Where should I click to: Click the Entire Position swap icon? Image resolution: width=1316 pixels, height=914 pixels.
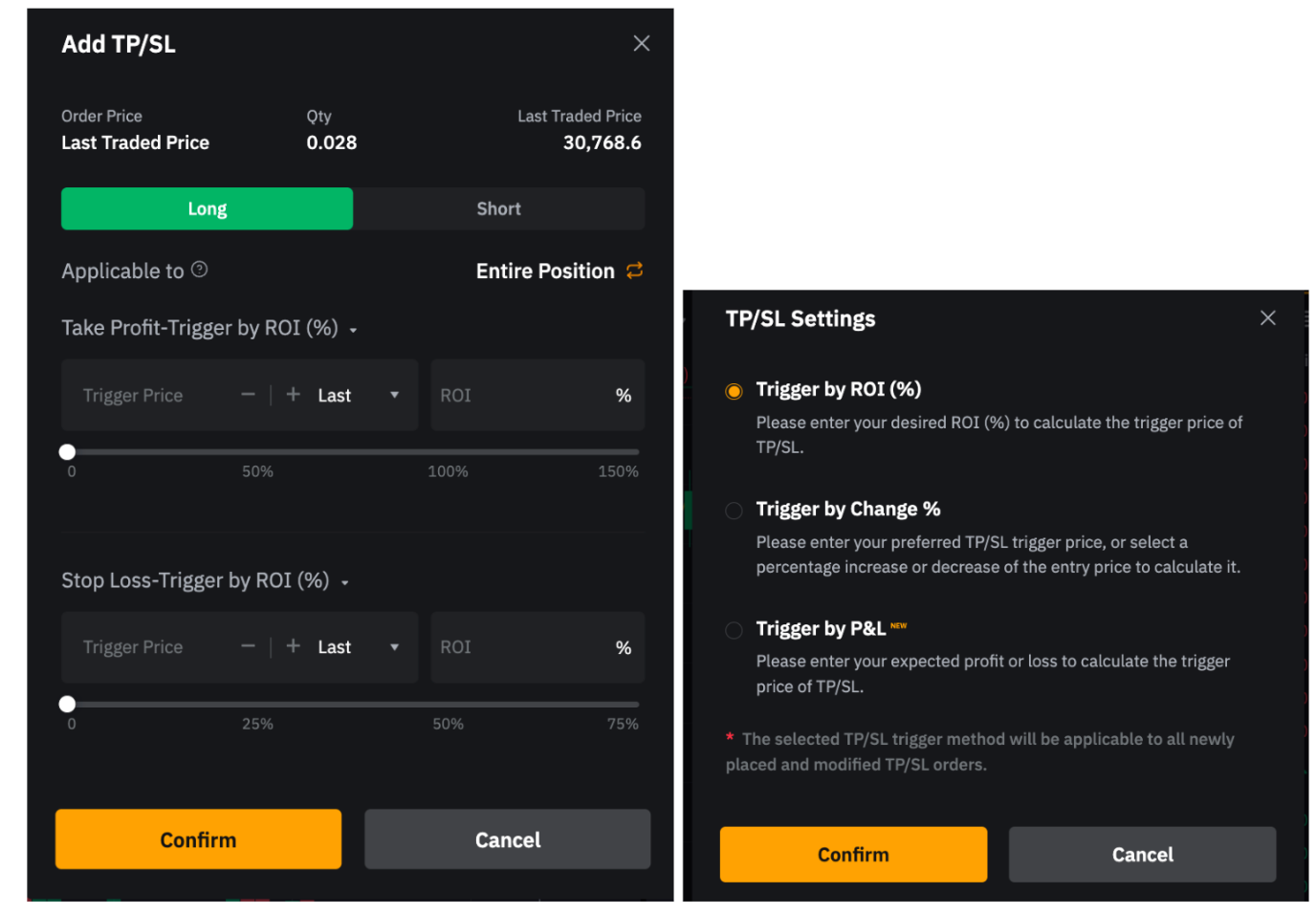tap(634, 271)
